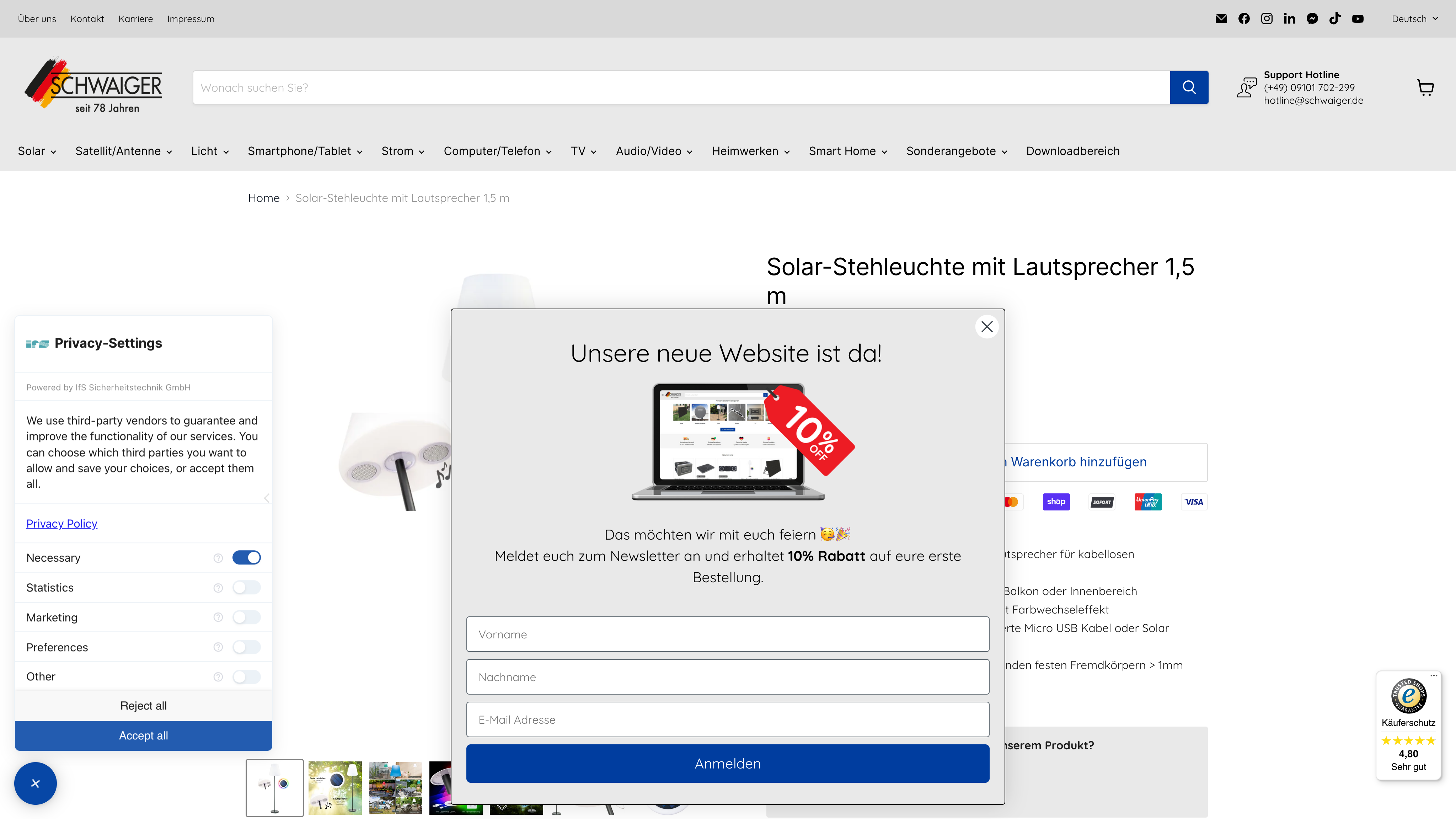Open the Instagram icon in the top bar
This screenshot has height=819, width=1456.
pos(1267,18)
